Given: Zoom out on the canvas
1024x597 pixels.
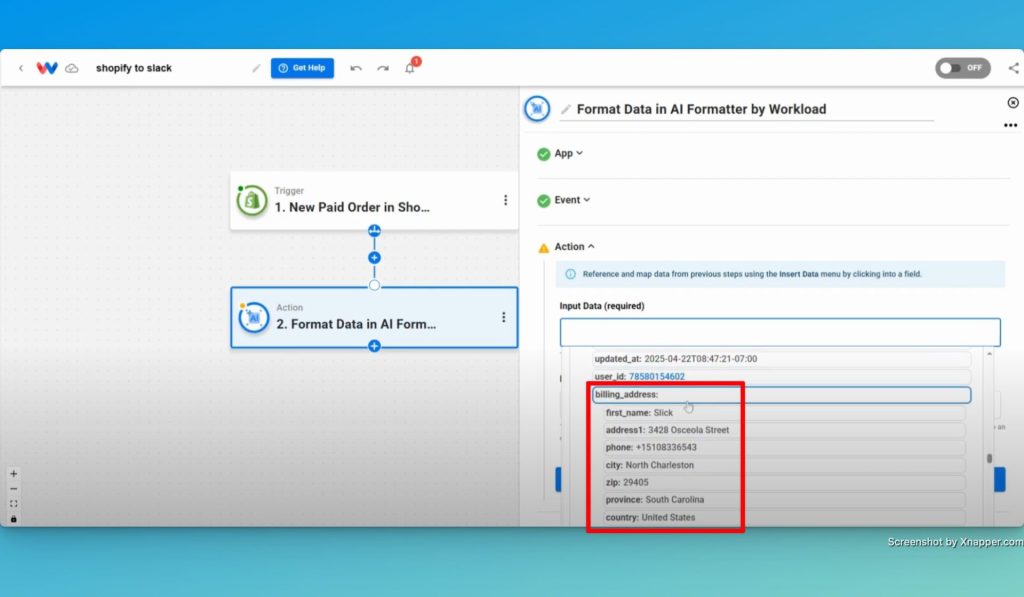Looking at the screenshot, I should pos(14,489).
